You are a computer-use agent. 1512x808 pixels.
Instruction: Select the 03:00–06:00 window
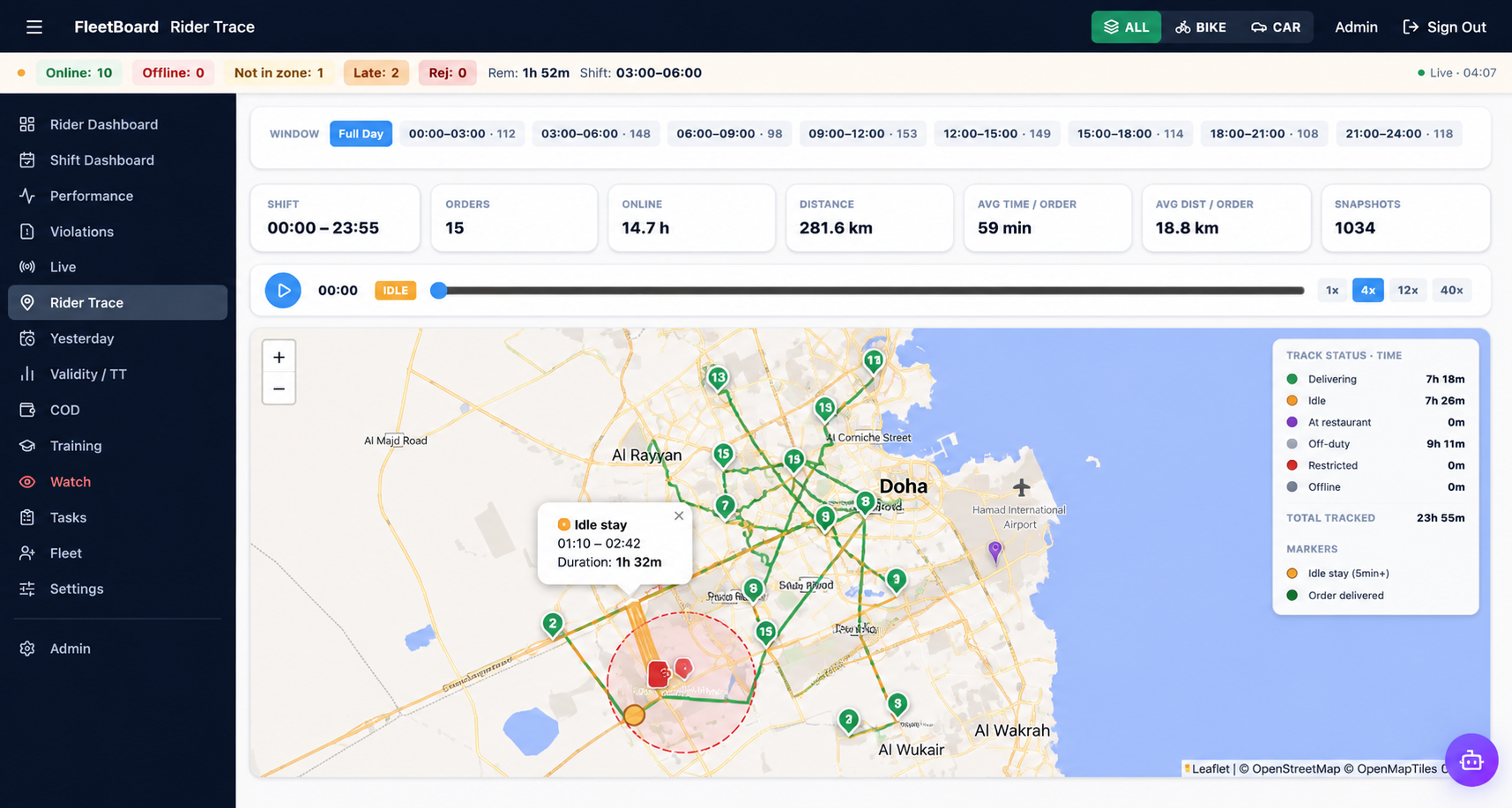point(596,134)
